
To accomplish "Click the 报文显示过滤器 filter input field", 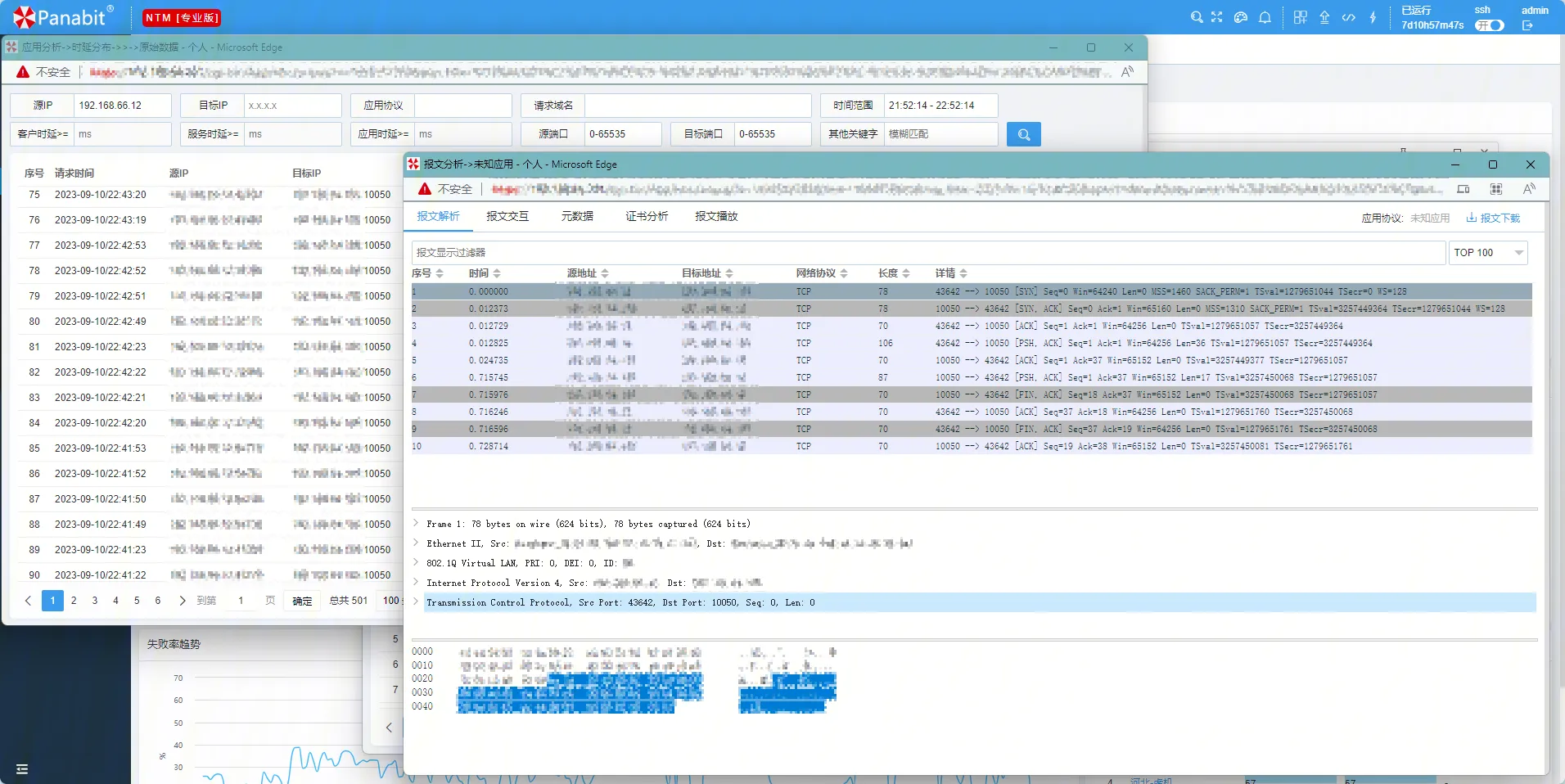I will click(x=927, y=253).
